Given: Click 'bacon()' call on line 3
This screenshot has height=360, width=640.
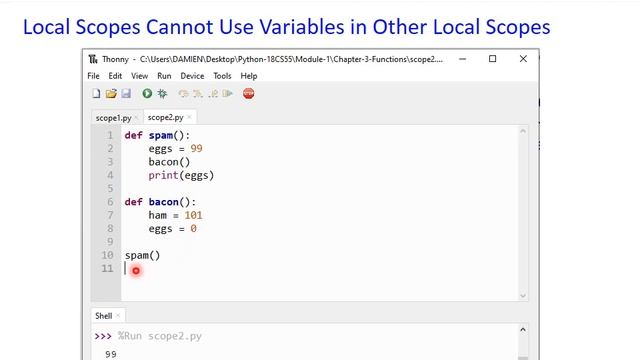Looking at the screenshot, I should [169, 162].
